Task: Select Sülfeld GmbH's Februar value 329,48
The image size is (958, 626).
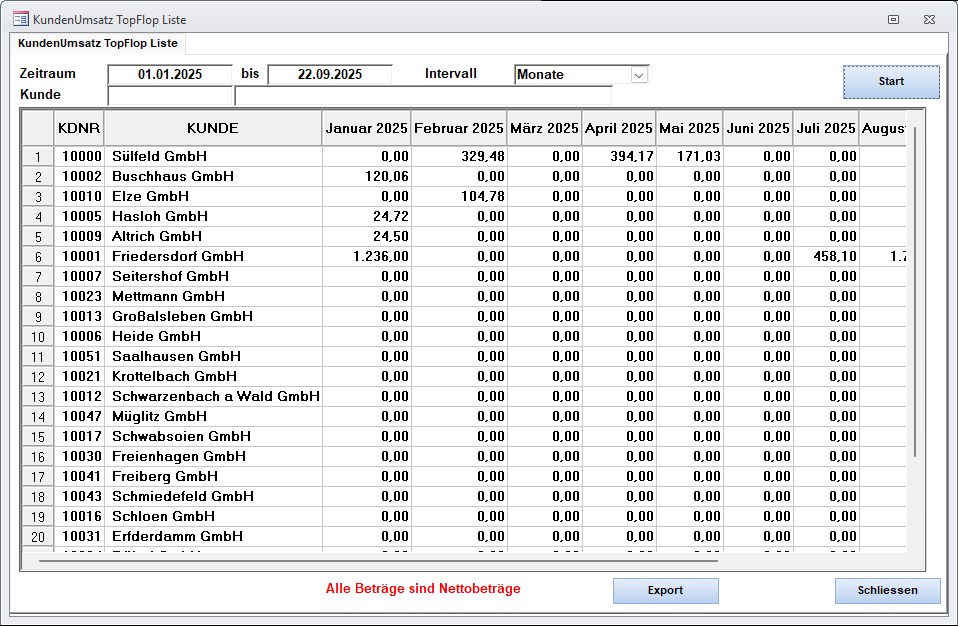Action: [459, 157]
